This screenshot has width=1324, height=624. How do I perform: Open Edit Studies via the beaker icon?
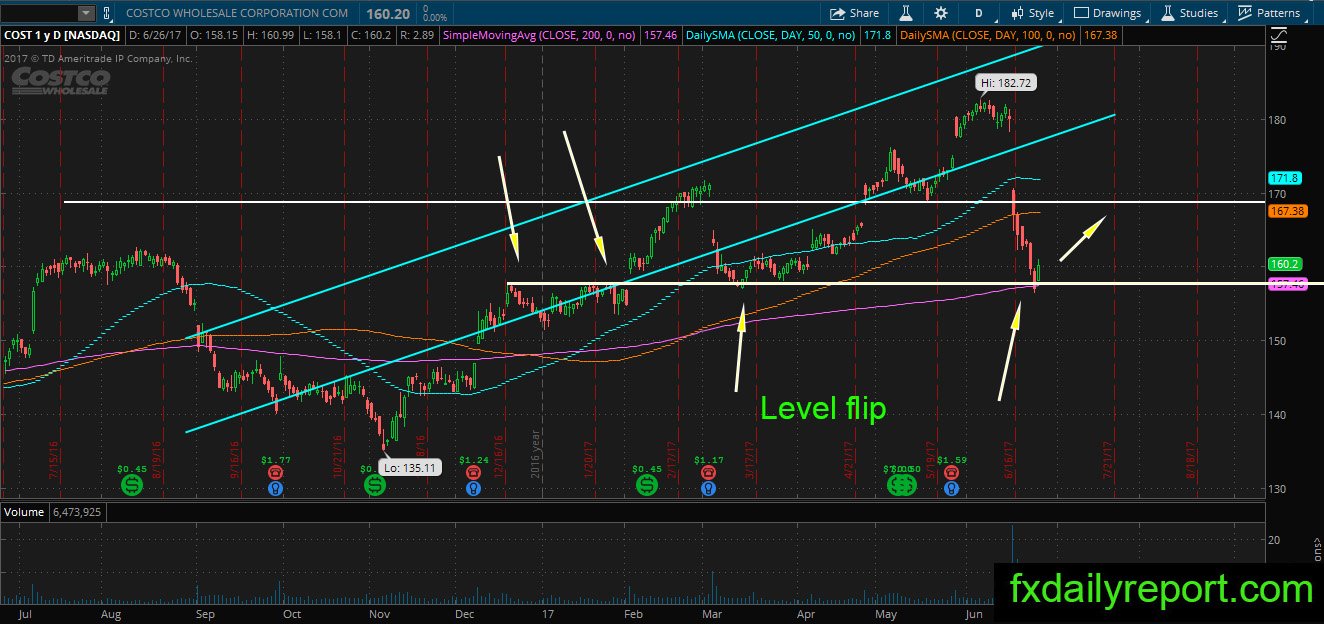905,13
